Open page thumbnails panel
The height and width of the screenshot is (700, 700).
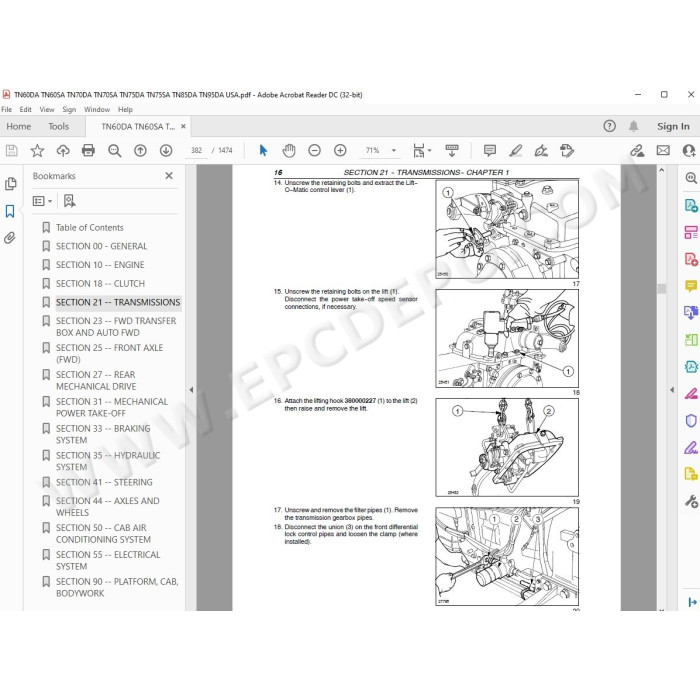pyautogui.click(x=10, y=184)
